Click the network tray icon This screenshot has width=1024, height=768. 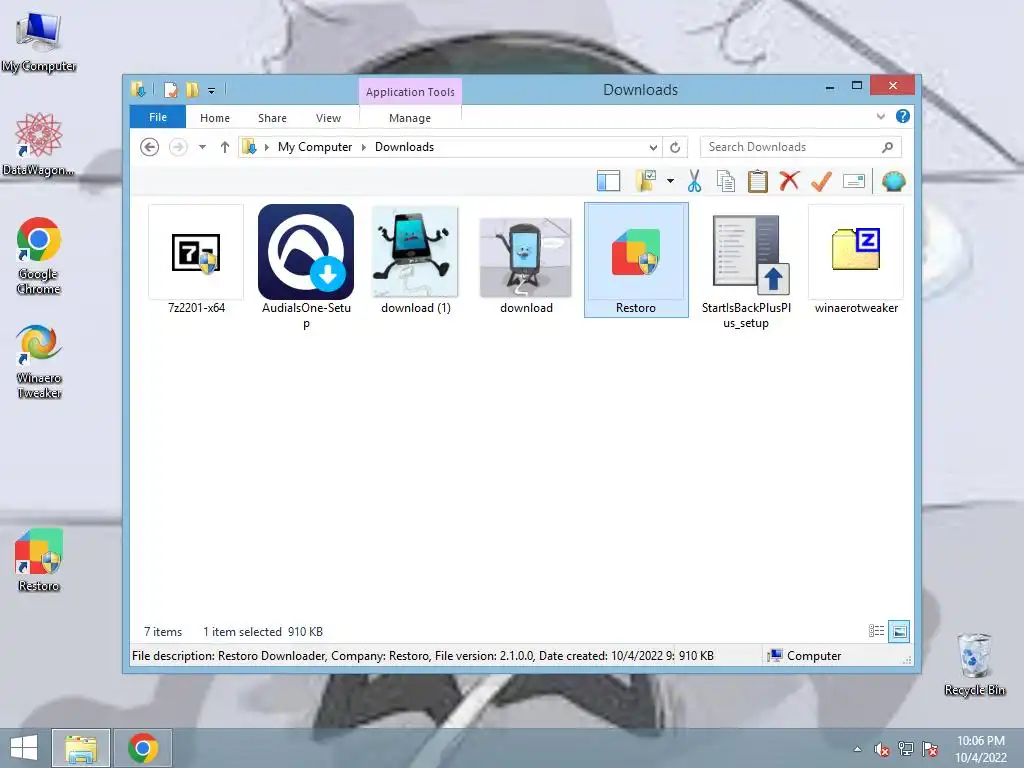(906, 749)
